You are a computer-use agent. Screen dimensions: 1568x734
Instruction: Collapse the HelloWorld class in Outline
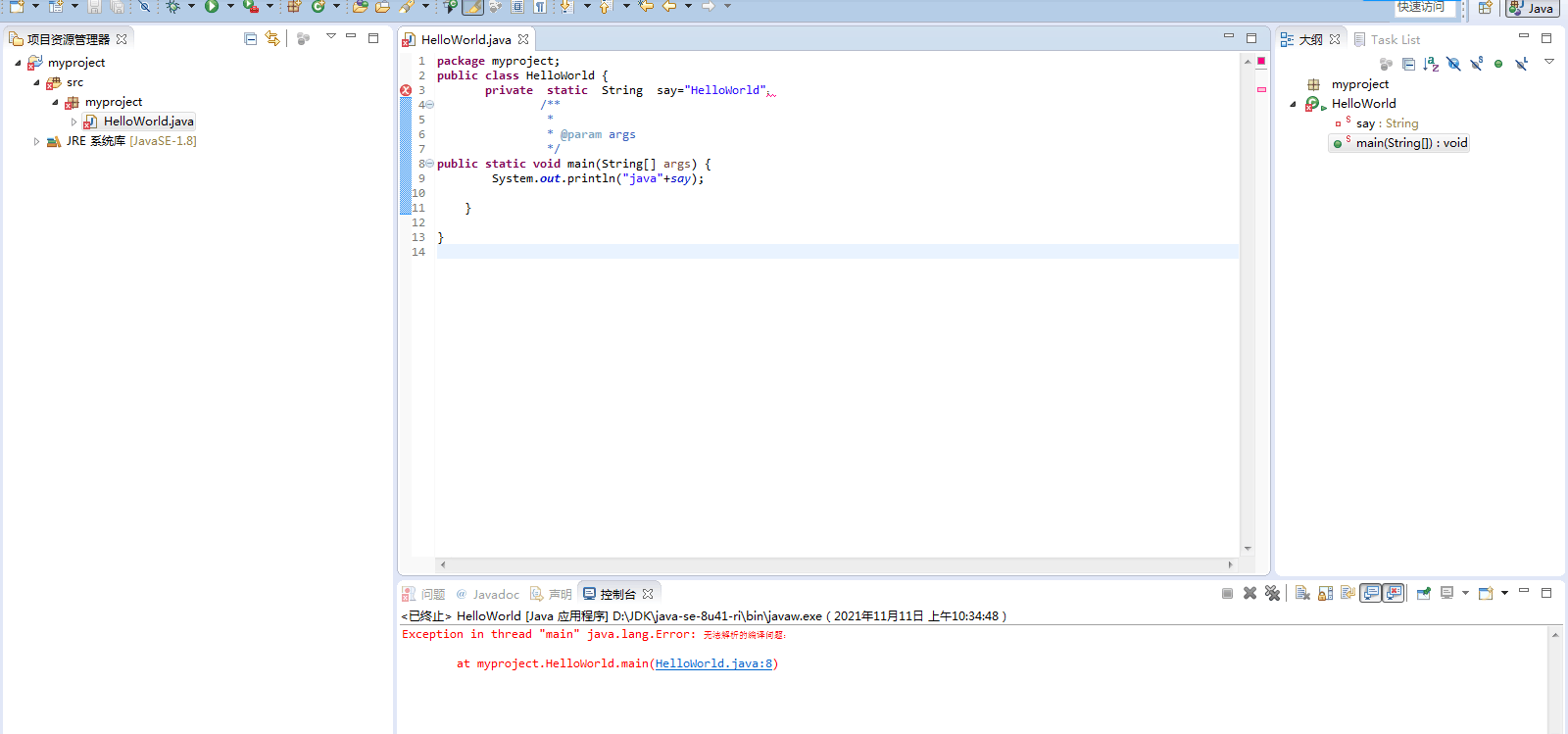pos(1293,104)
